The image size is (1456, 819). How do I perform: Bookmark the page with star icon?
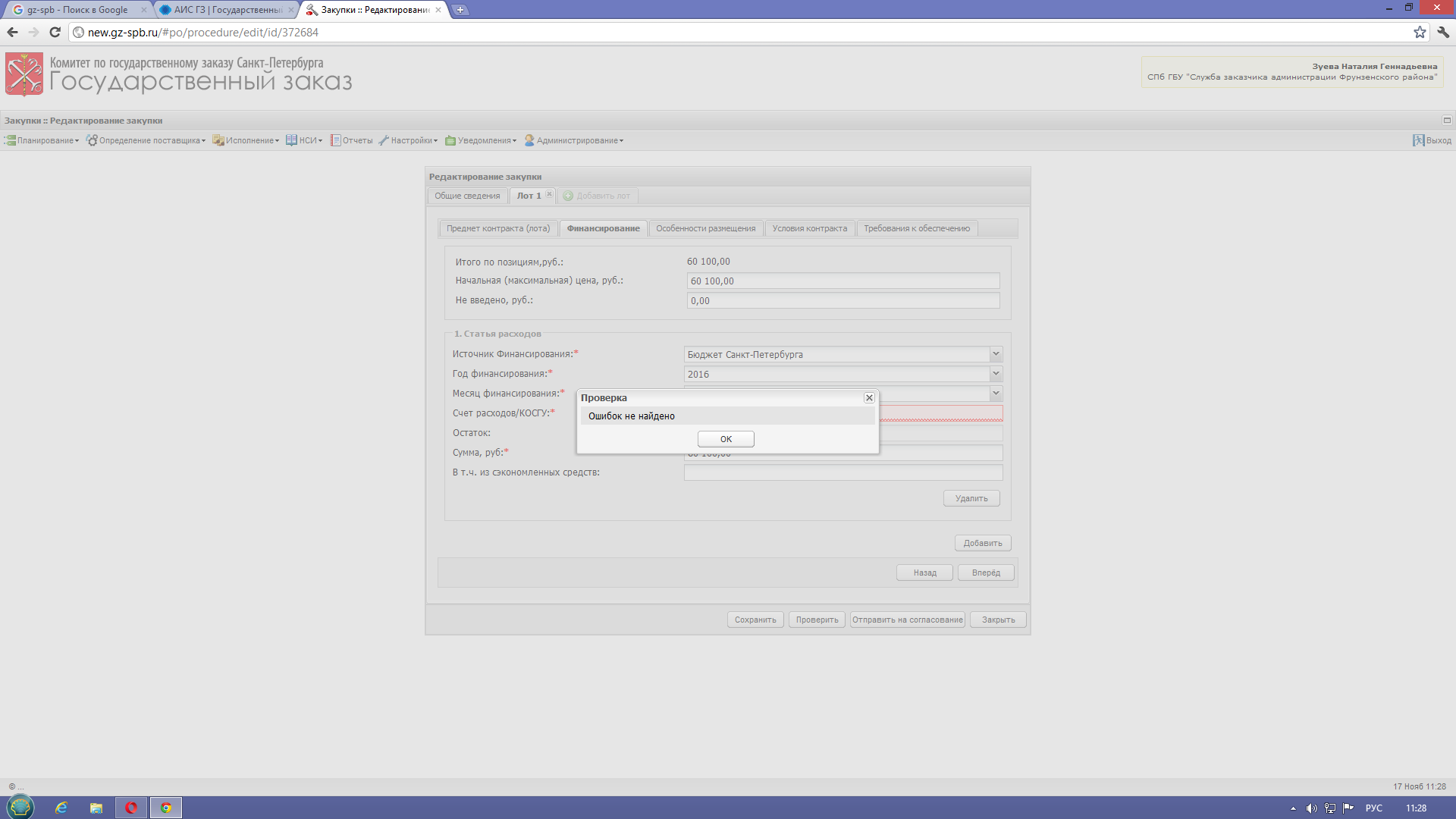point(1420,32)
